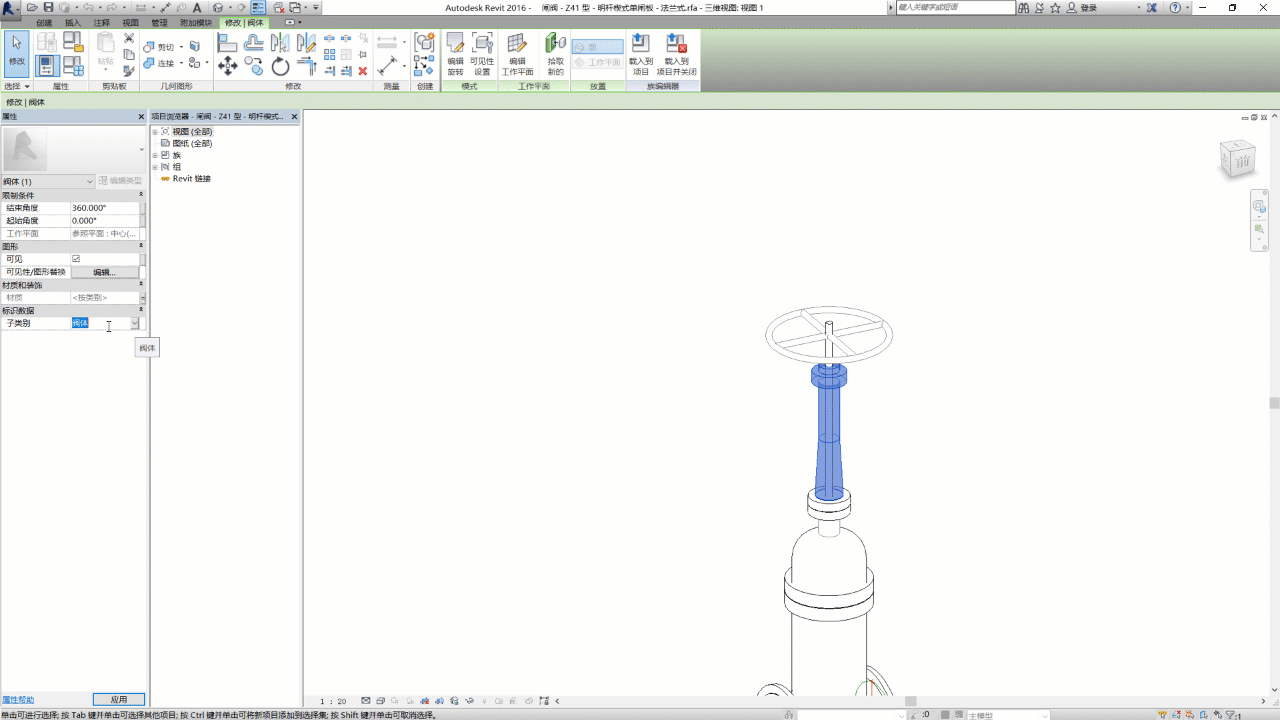Open the 子类别 subcategory dropdown arrow

134,323
